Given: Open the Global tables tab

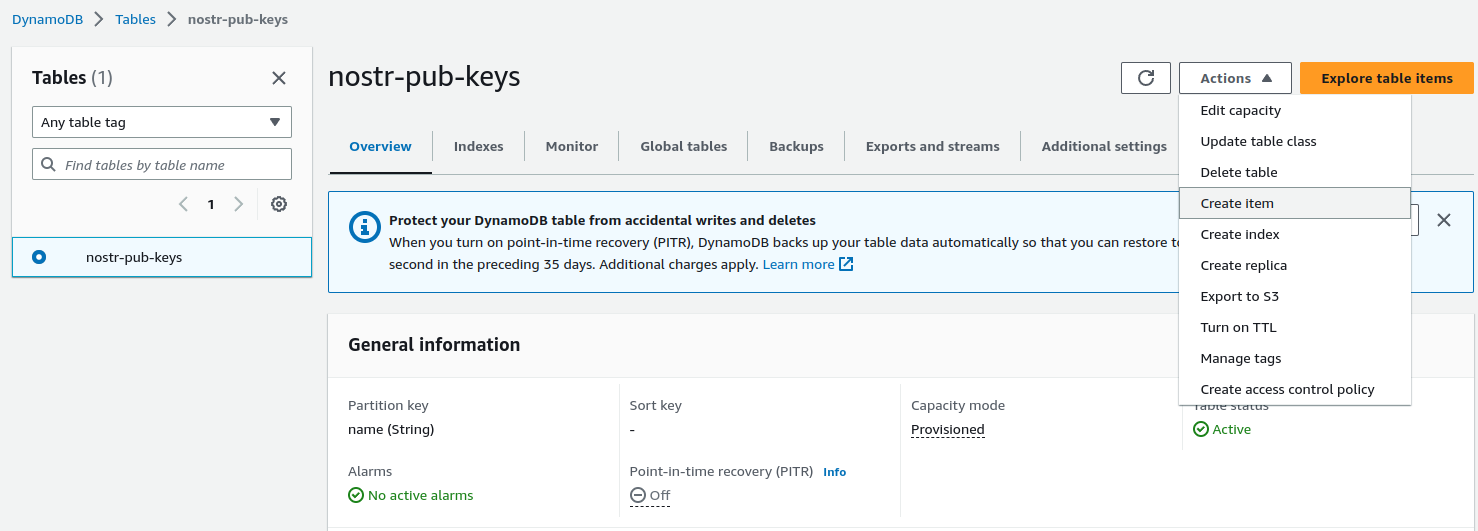Looking at the screenshot, I should click(684, 146).
